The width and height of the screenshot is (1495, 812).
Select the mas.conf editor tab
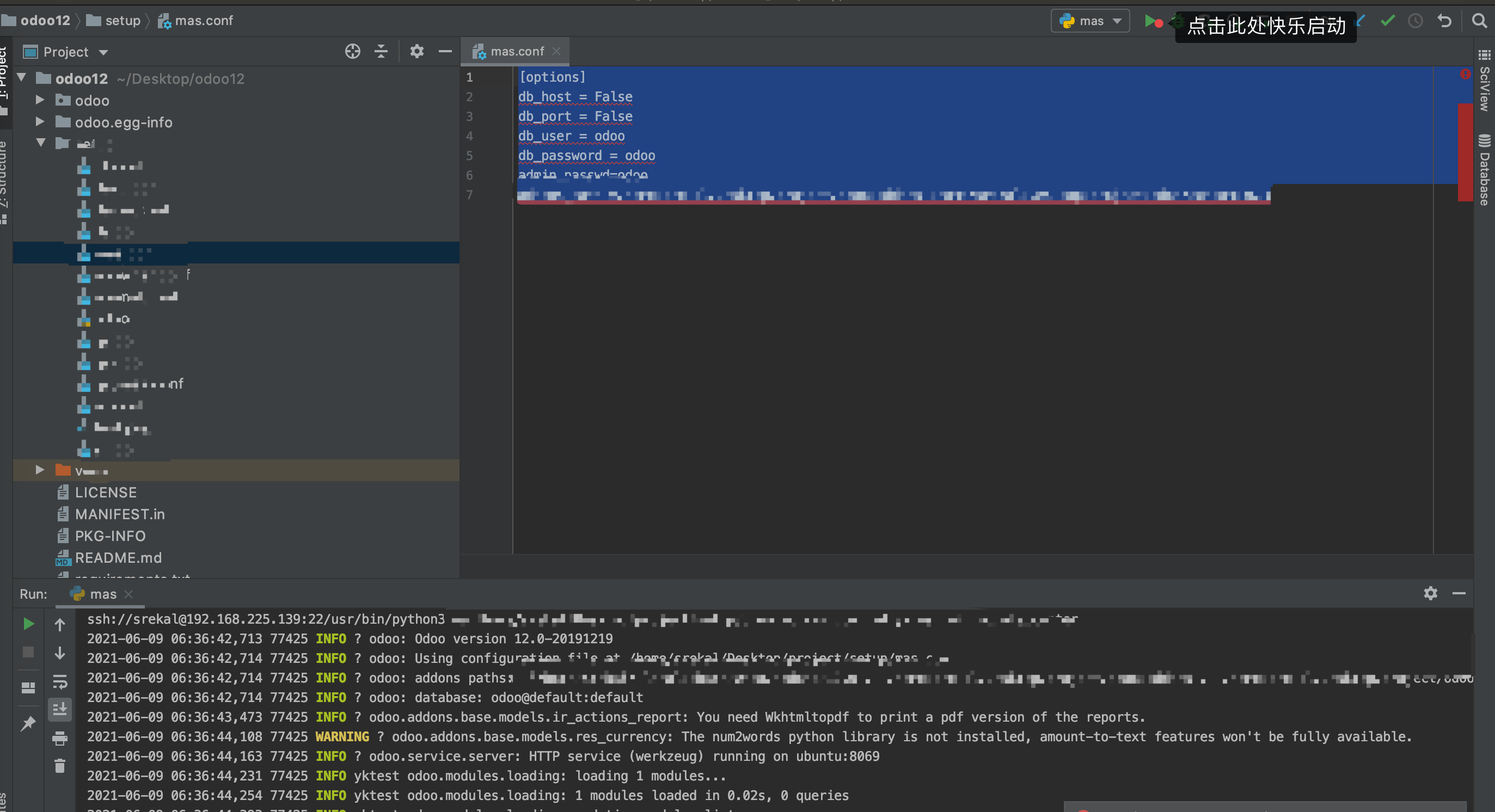(517, 52)
